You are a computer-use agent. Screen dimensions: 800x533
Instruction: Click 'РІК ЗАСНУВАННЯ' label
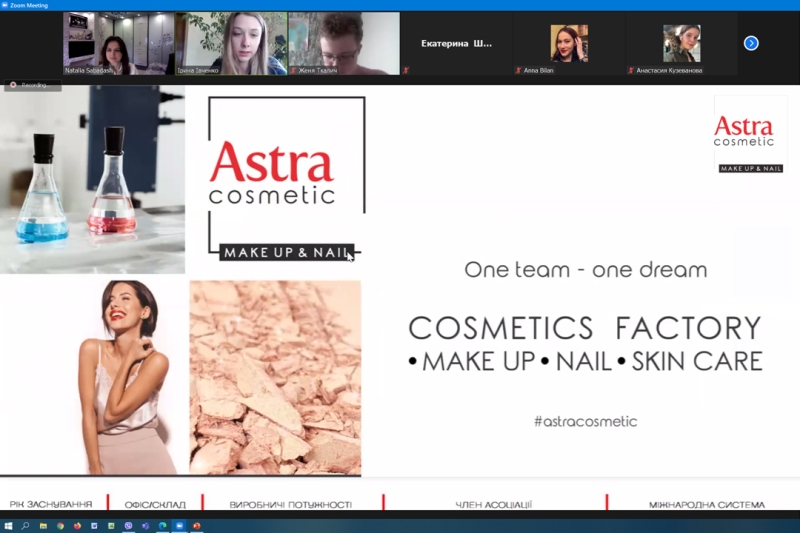[51, 504]
